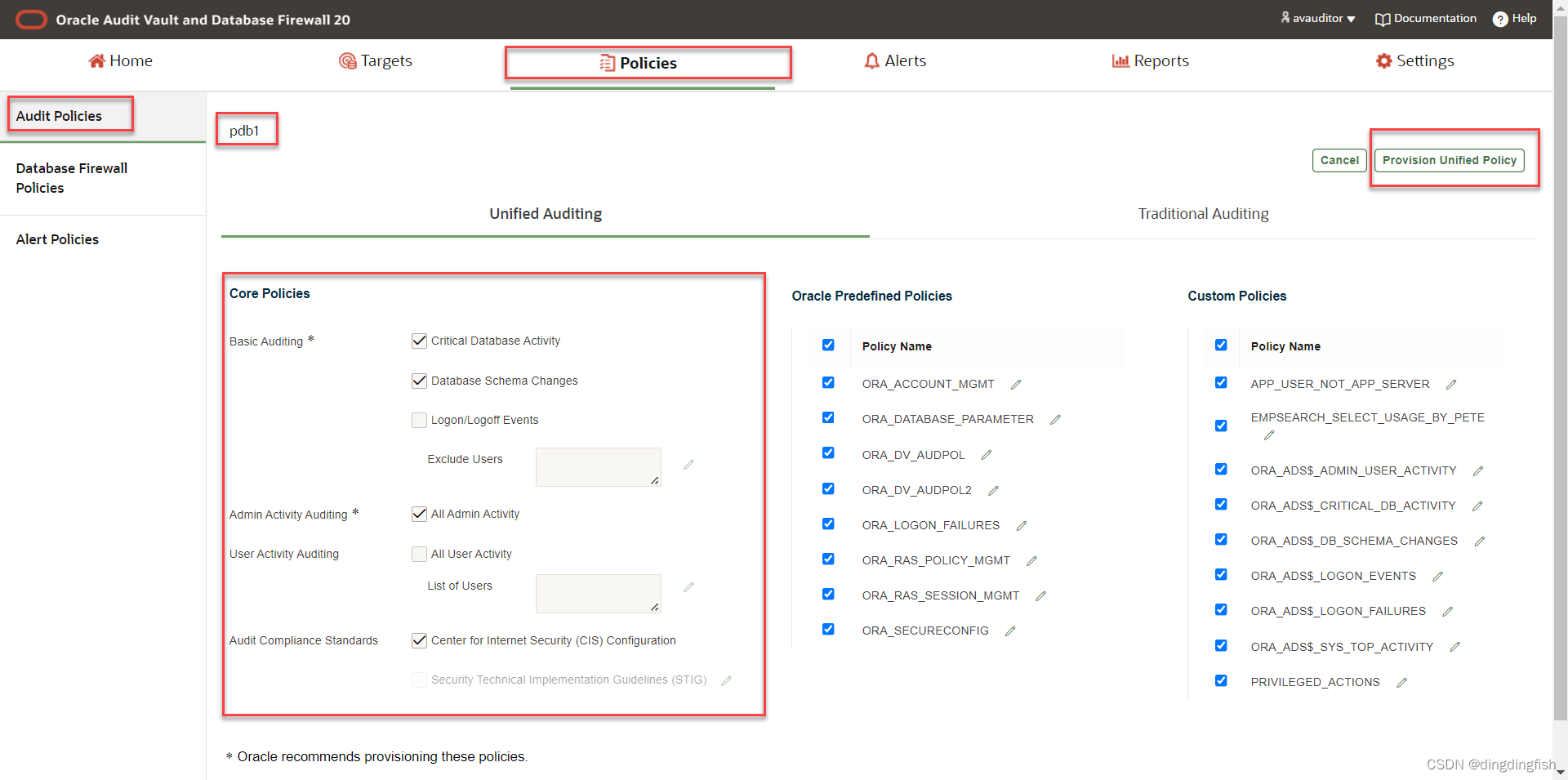
Task: Toggle All Admin Activity checkbox
Action: pos(420,514)
